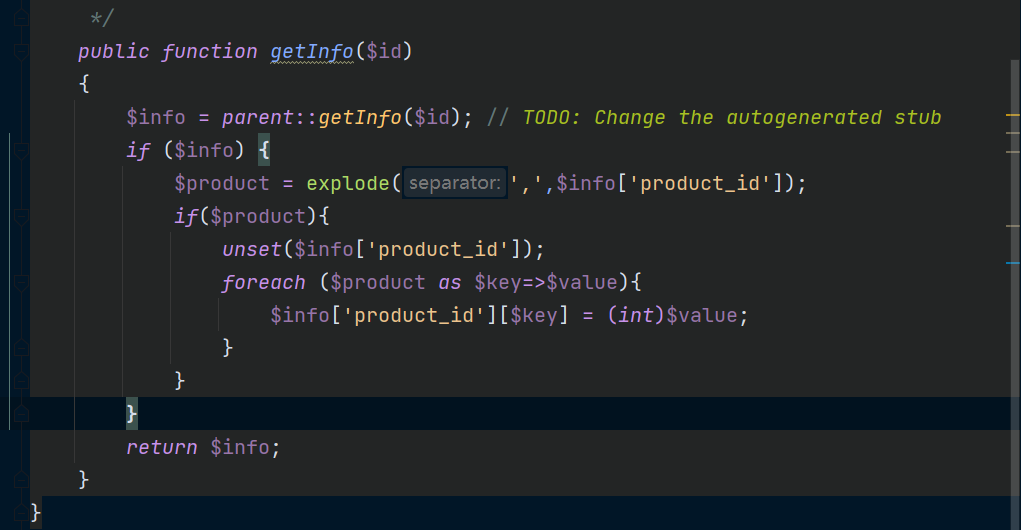The image size is (1021, 530).
Task: Collapse the if ($info) block fold marker
Action: (x=21, y=150)
